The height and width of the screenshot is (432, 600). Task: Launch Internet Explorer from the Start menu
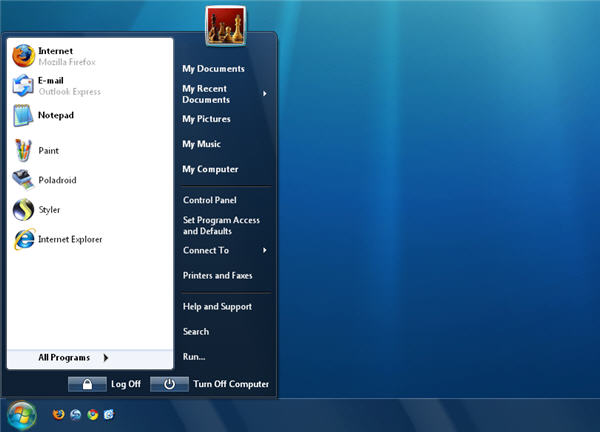69,240
